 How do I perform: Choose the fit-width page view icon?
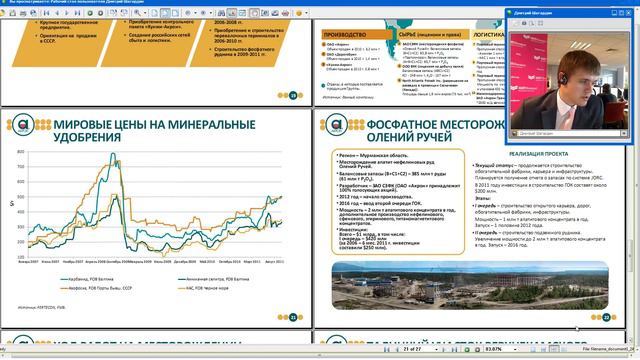point(175,13)
